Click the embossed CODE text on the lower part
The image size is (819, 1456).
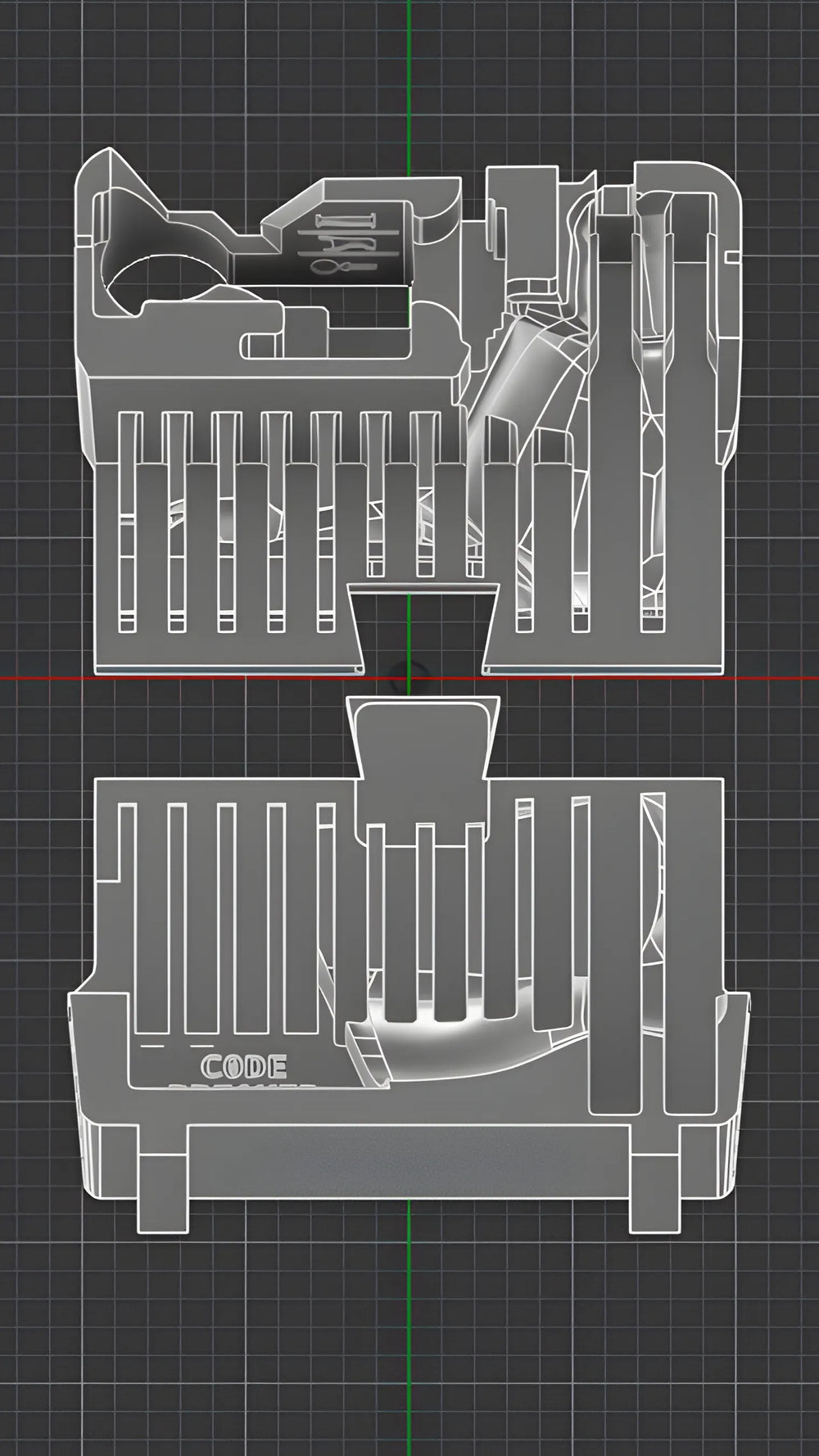pos(244,1067)
